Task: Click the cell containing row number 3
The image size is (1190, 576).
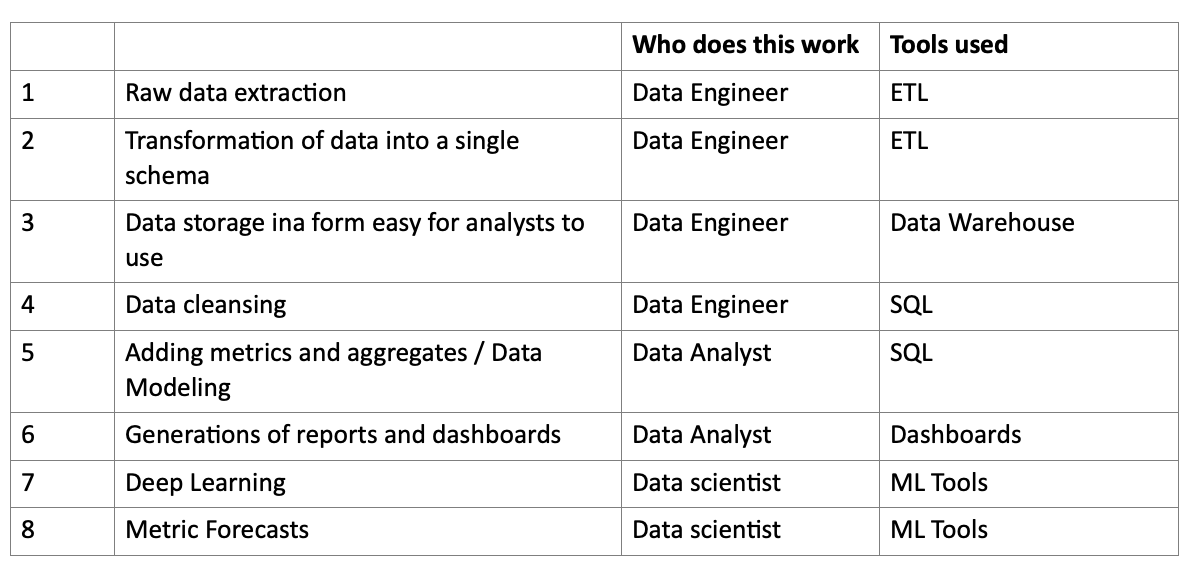Action: click(x=62, y=241)
